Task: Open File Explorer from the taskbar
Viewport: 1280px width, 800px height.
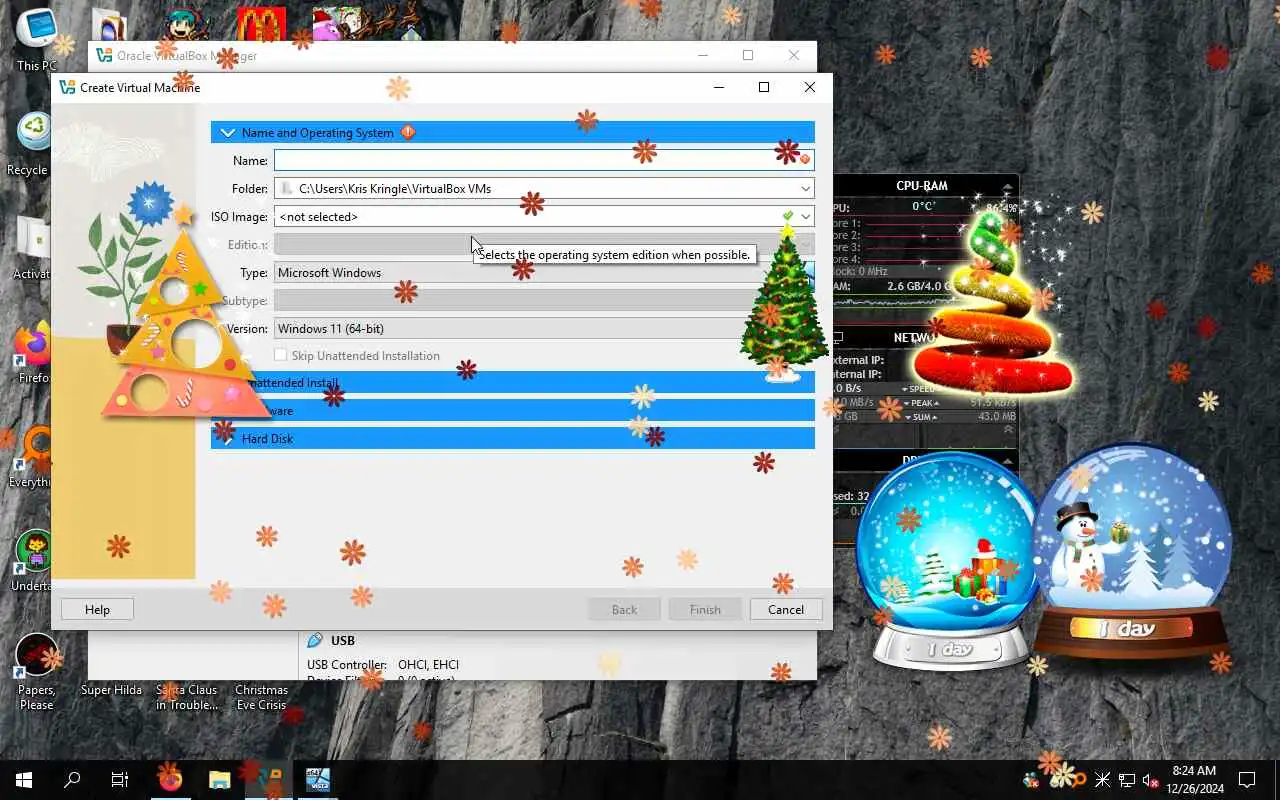Action: click(219, 780)
